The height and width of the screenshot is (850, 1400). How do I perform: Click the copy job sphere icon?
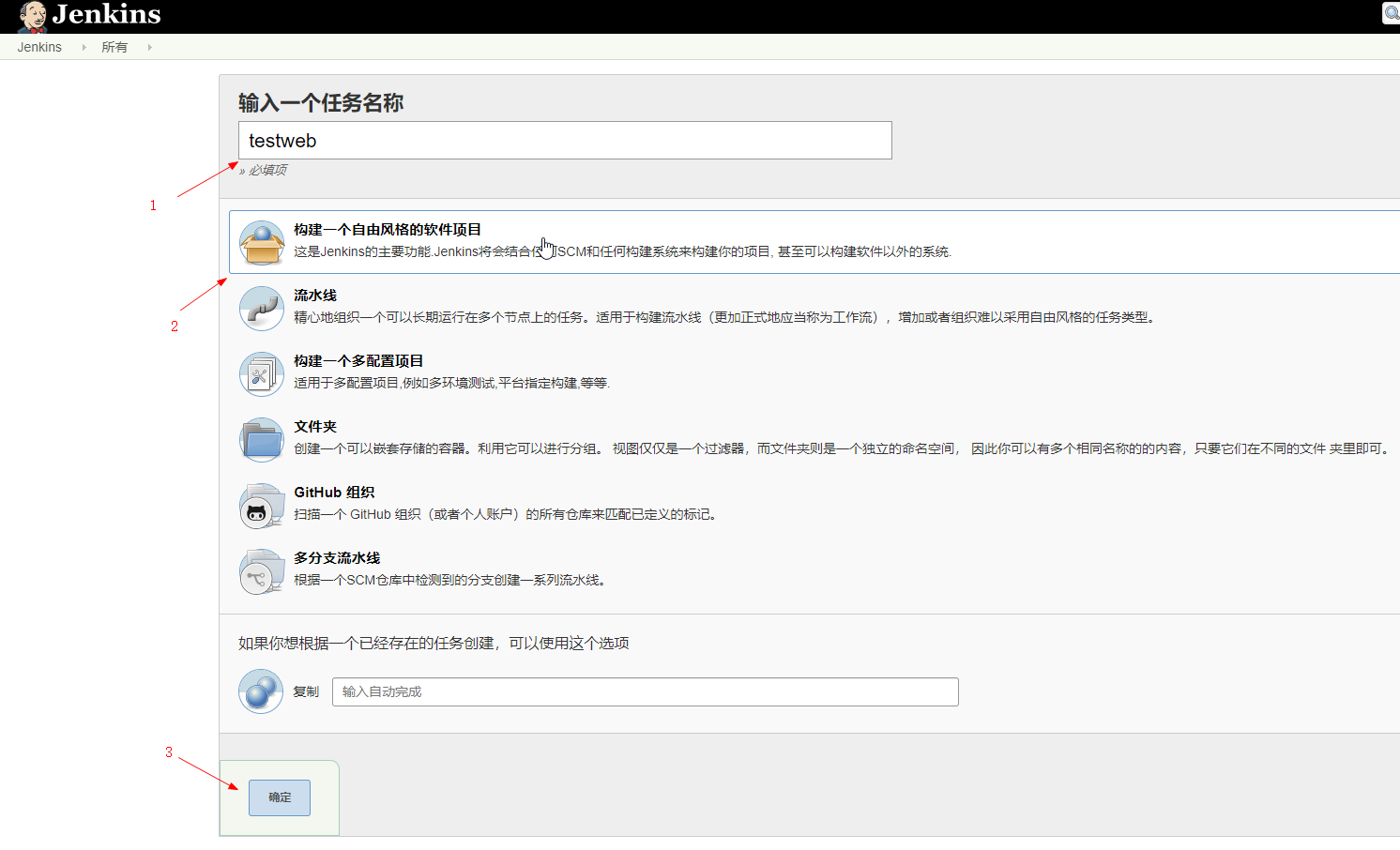[x=261, y=691]
